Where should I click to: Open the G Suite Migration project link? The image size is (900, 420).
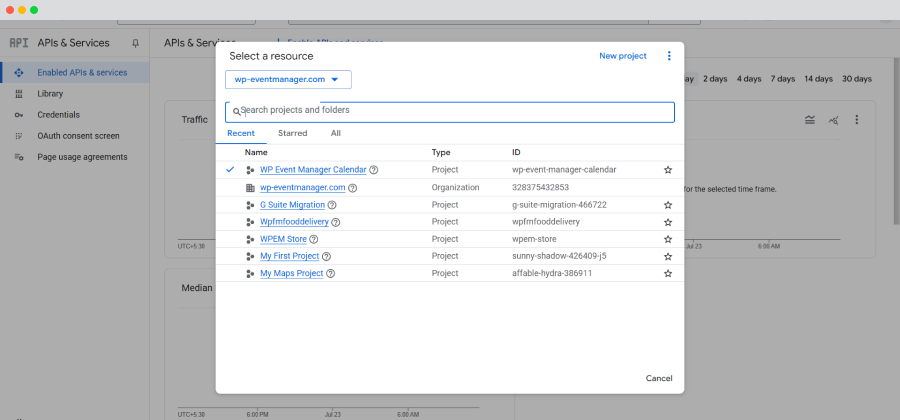pos(292,205)
